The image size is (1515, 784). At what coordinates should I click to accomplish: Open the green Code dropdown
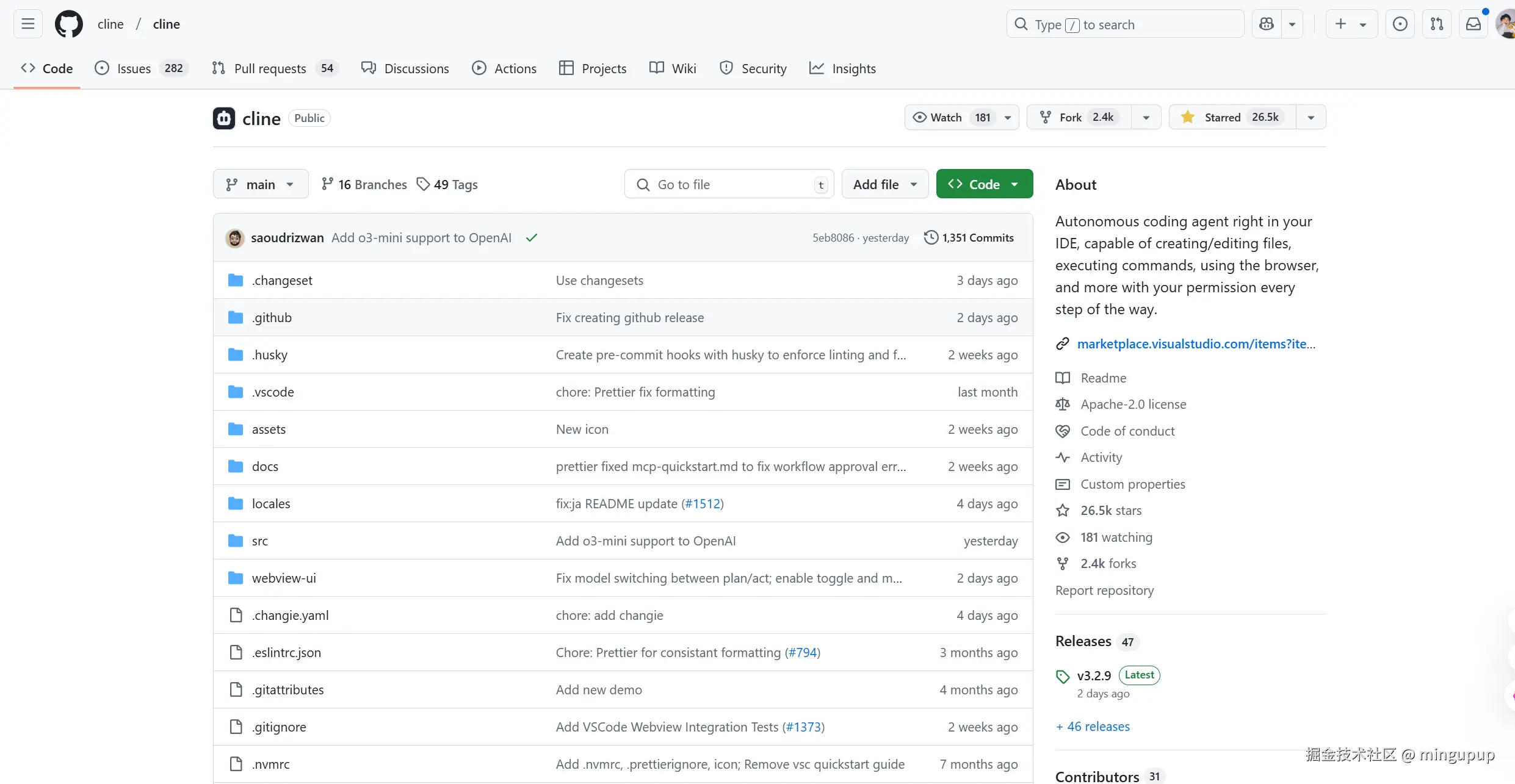pyautogui.click(x=984, y=184)
